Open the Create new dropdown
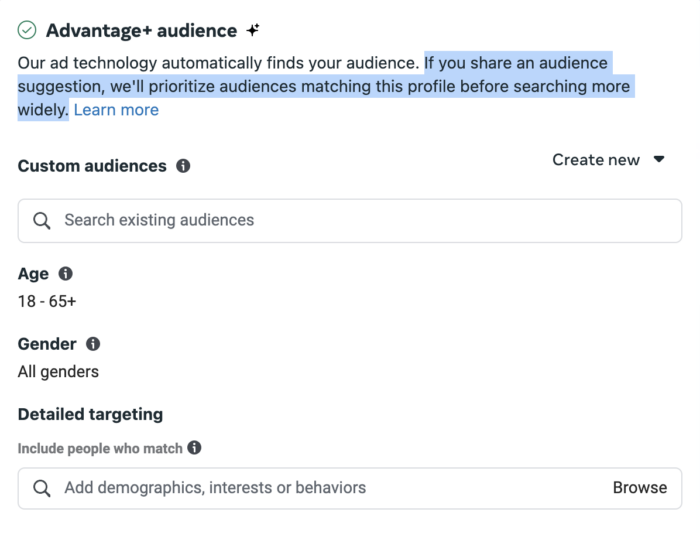The image size is (700, 533). point(596,160)
